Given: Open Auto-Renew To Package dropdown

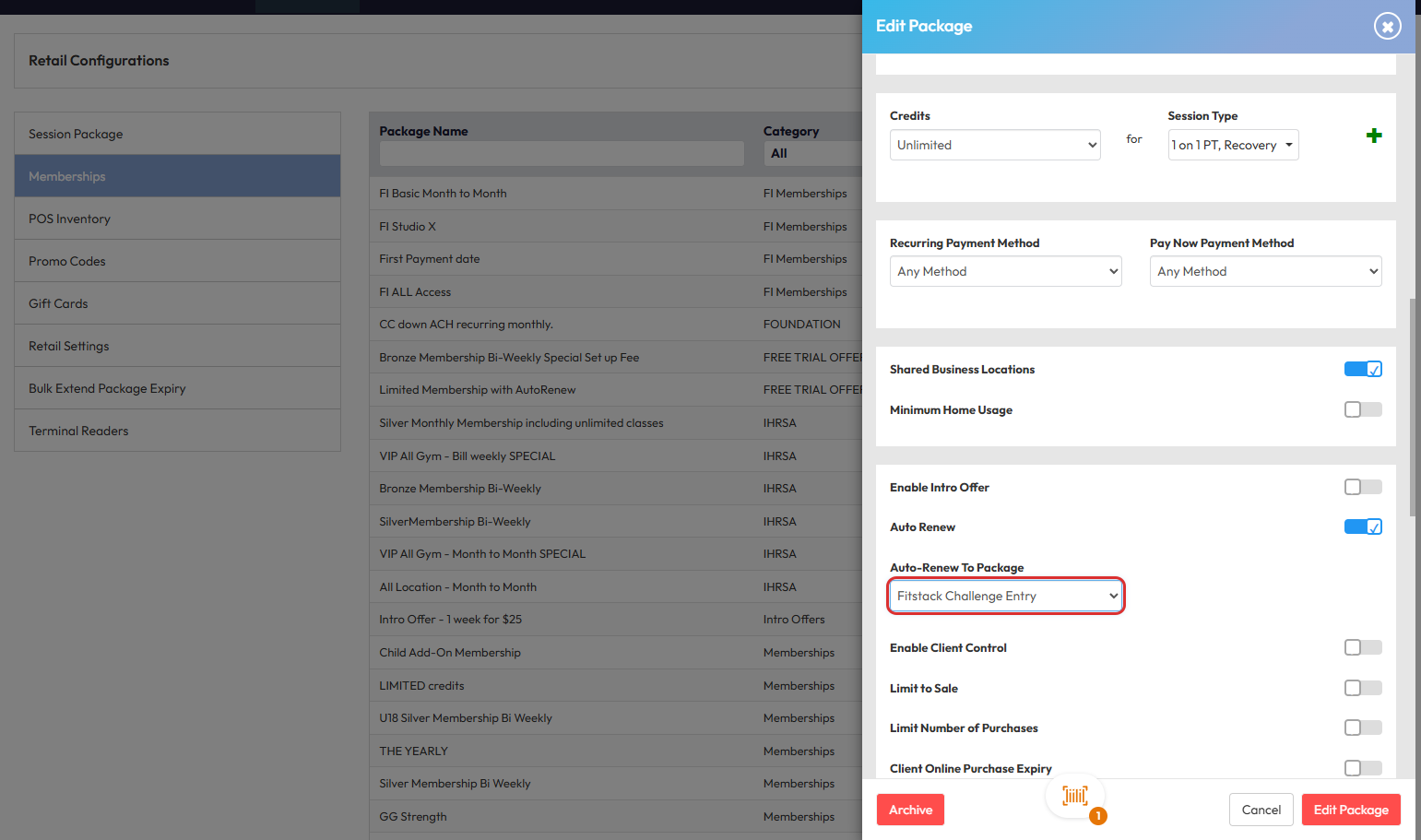Looking at the screenshot, I should point(1005,597).
